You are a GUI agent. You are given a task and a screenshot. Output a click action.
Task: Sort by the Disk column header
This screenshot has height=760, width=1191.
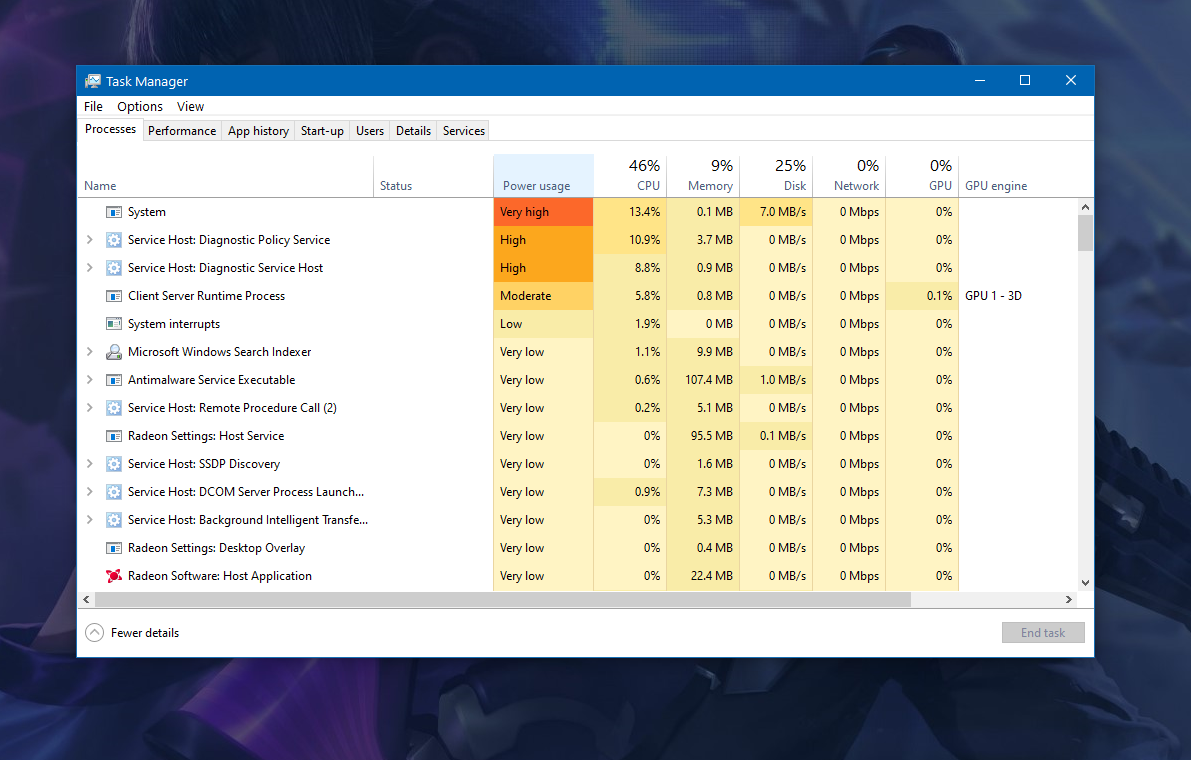point(776,176)
